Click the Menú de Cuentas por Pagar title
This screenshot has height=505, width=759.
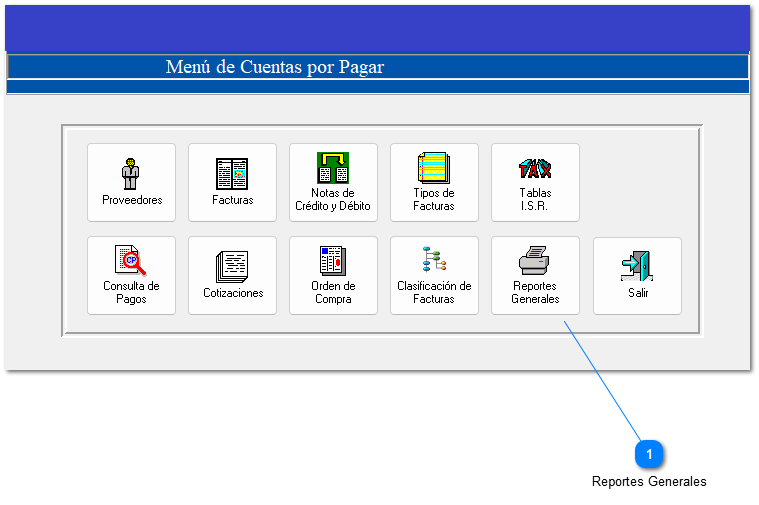274,67
